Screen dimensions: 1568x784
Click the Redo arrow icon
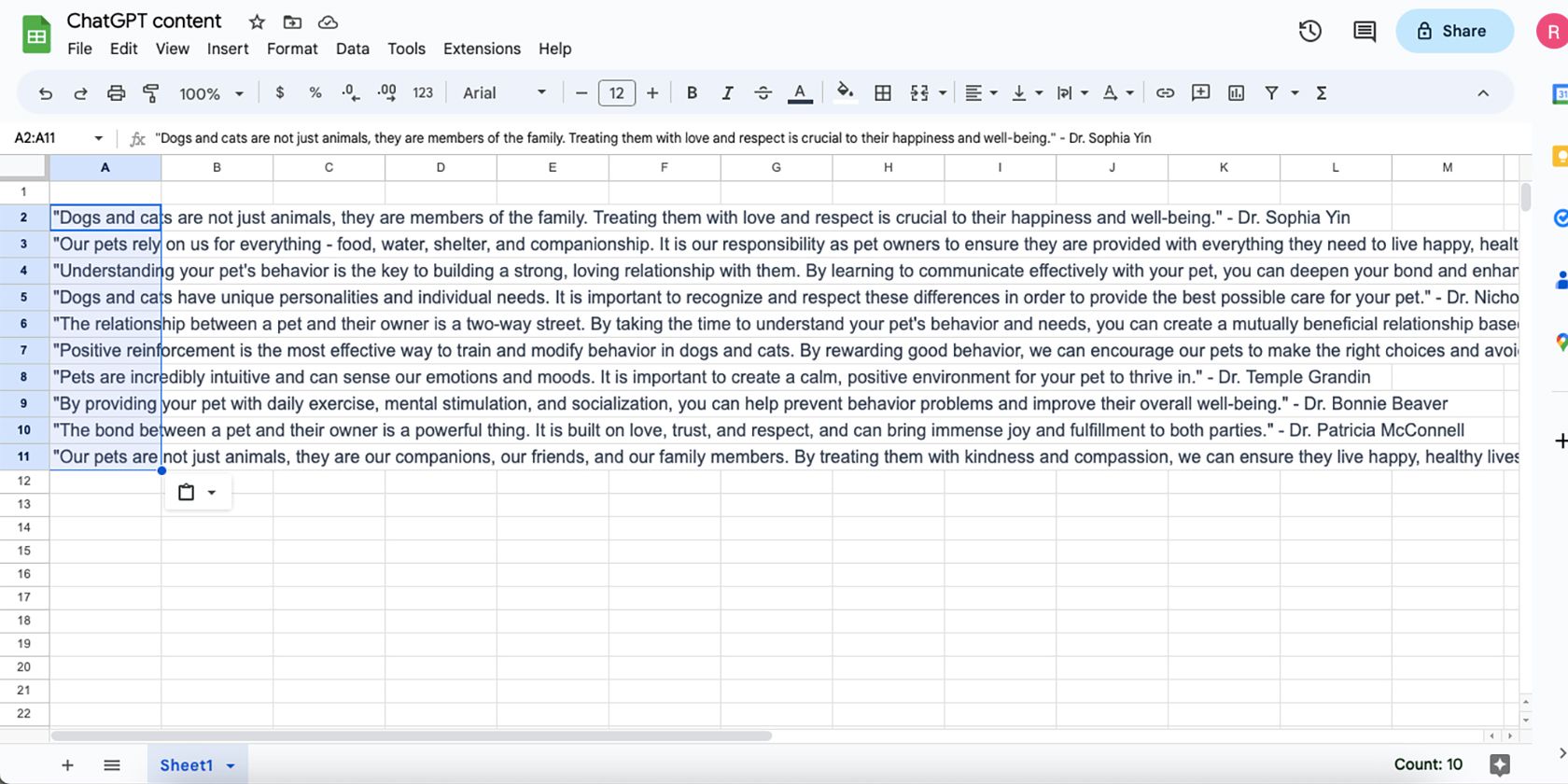80,93
